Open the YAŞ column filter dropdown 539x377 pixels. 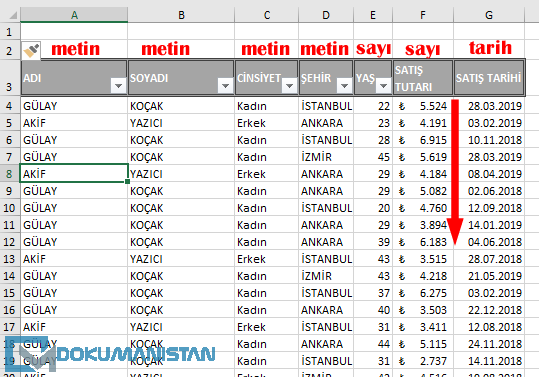(383, 86)
